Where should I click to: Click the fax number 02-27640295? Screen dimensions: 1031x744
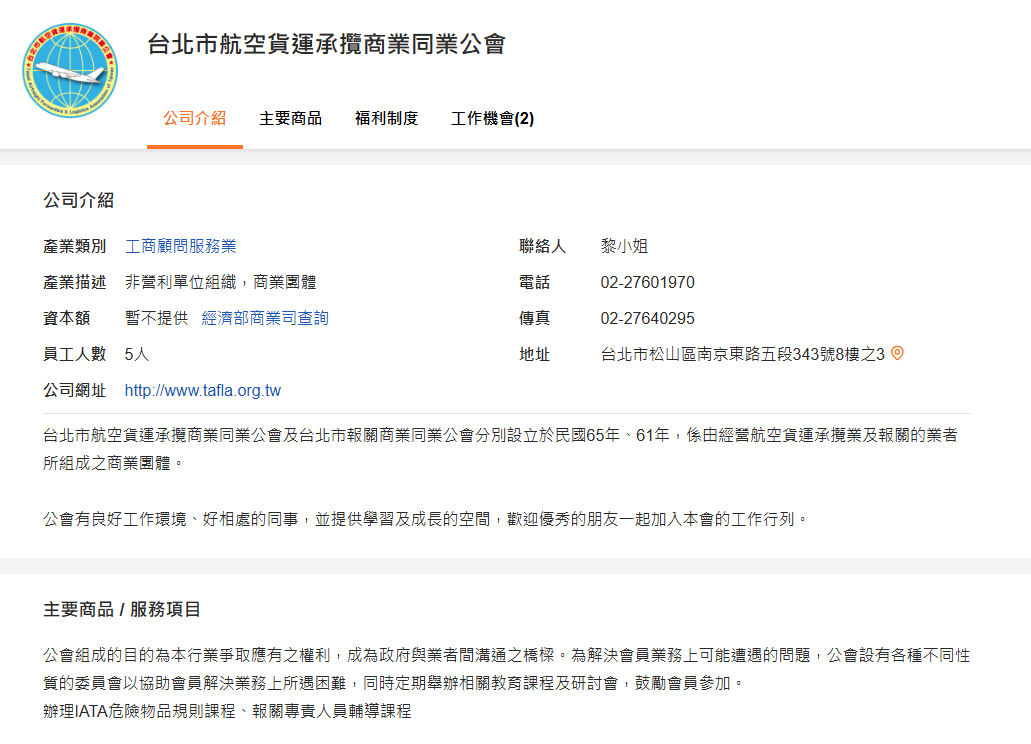point(647,318)
